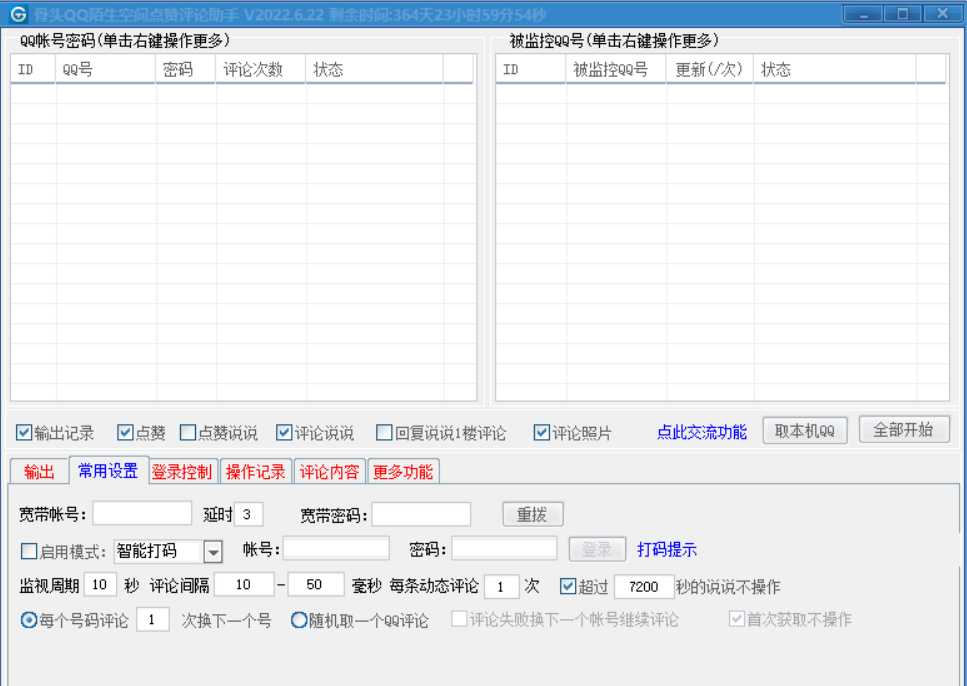Click the 重拨 redial button
The image size is (967, 686).
pos(532,514)
